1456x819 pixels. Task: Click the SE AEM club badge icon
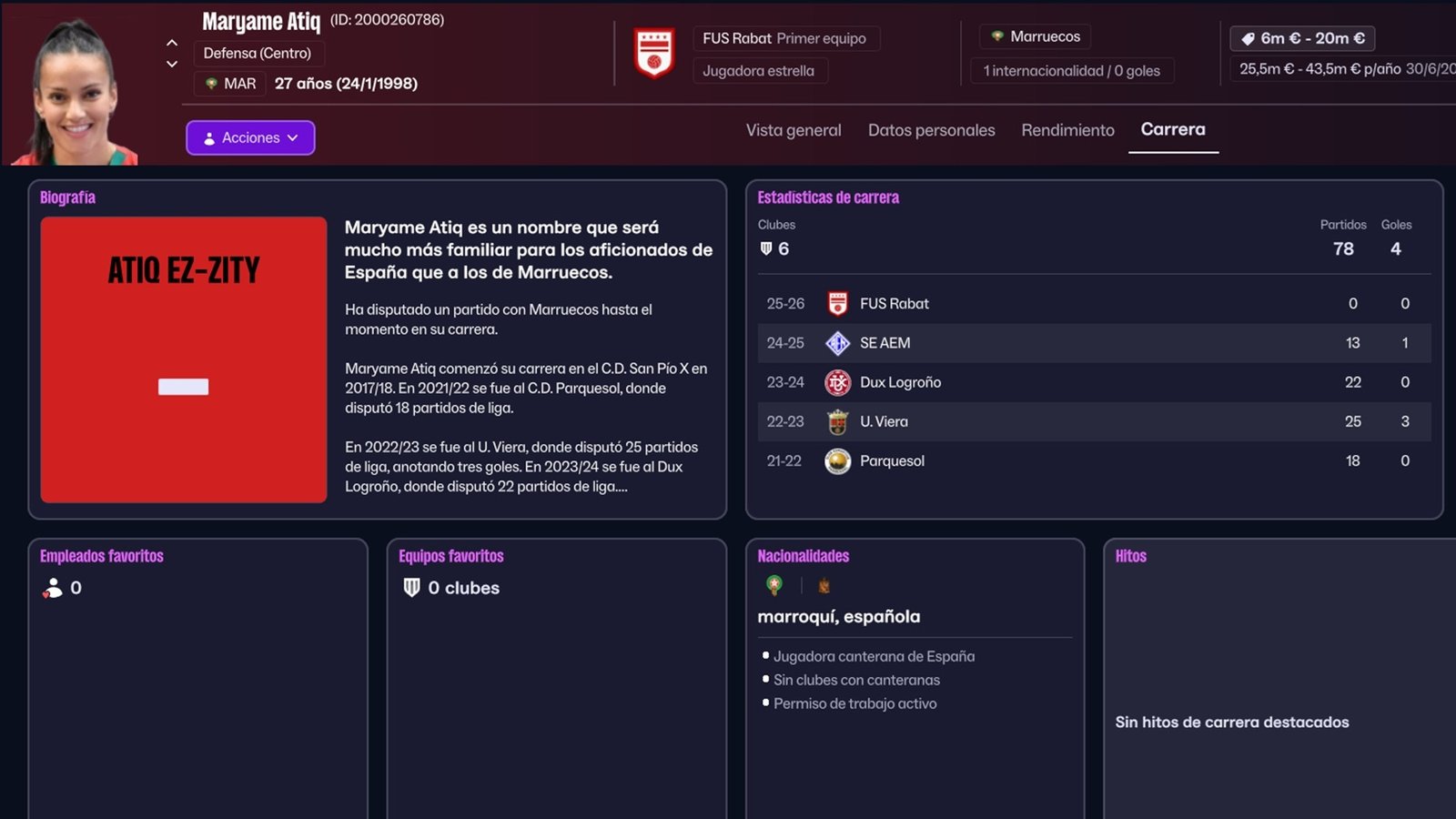(x=837, y=343)
